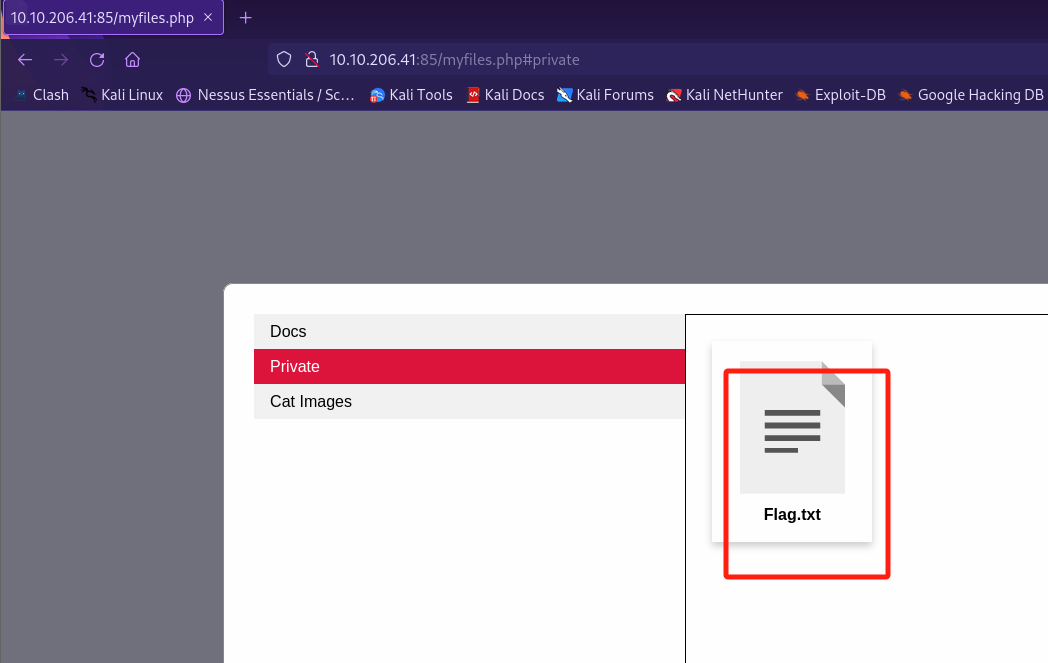Open the Kali Linux bookmark
This screenshot has width=1048, height=663.
[122, 95]
